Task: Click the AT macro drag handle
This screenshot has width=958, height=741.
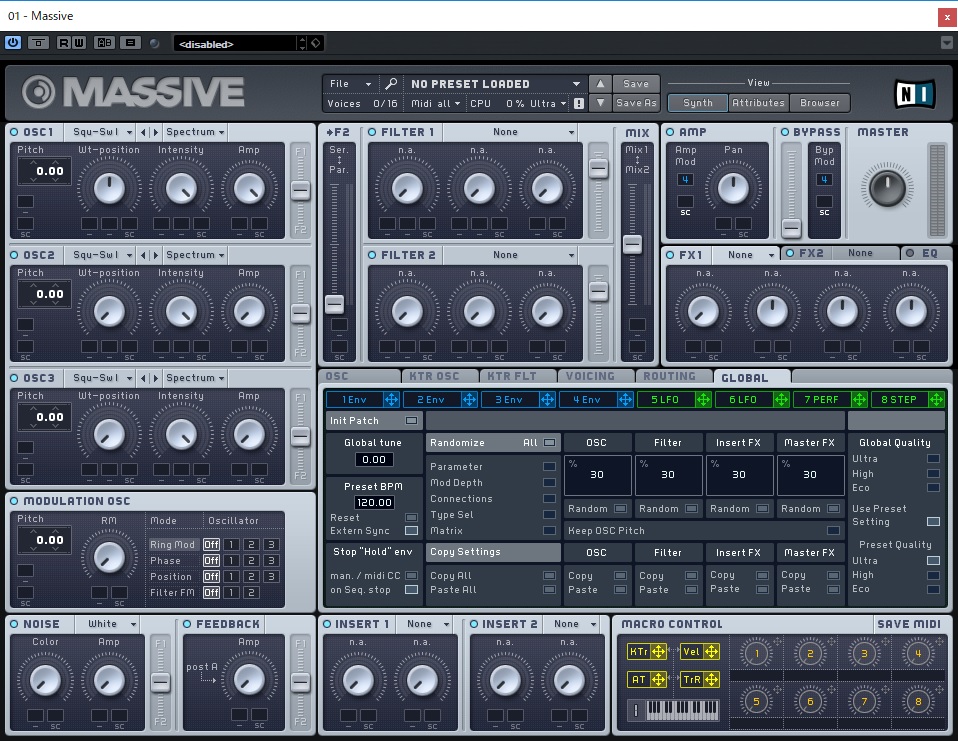Action: [659, 679]
